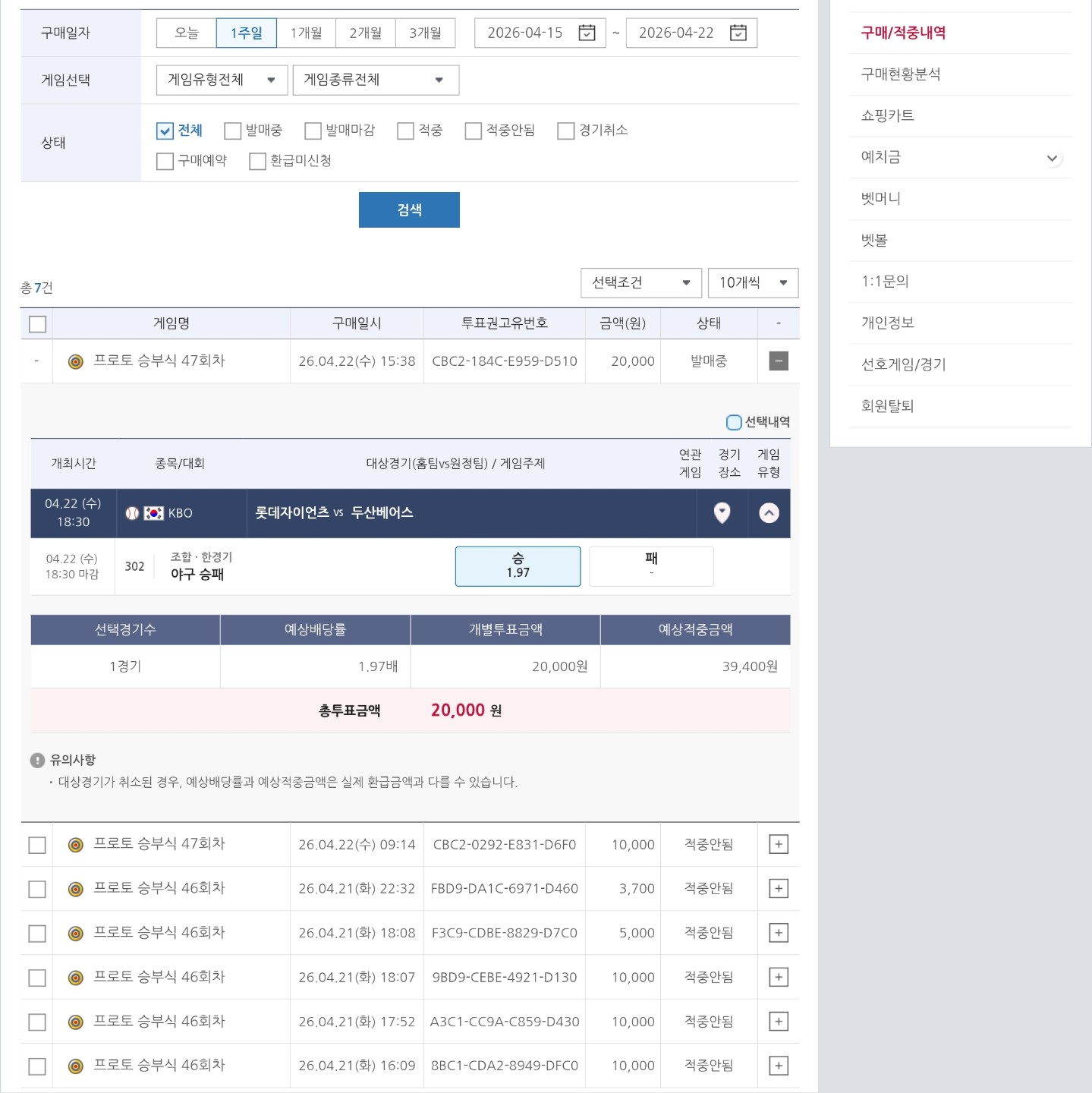Click the target icon of the 18:08 ticket

coord(76,934)
